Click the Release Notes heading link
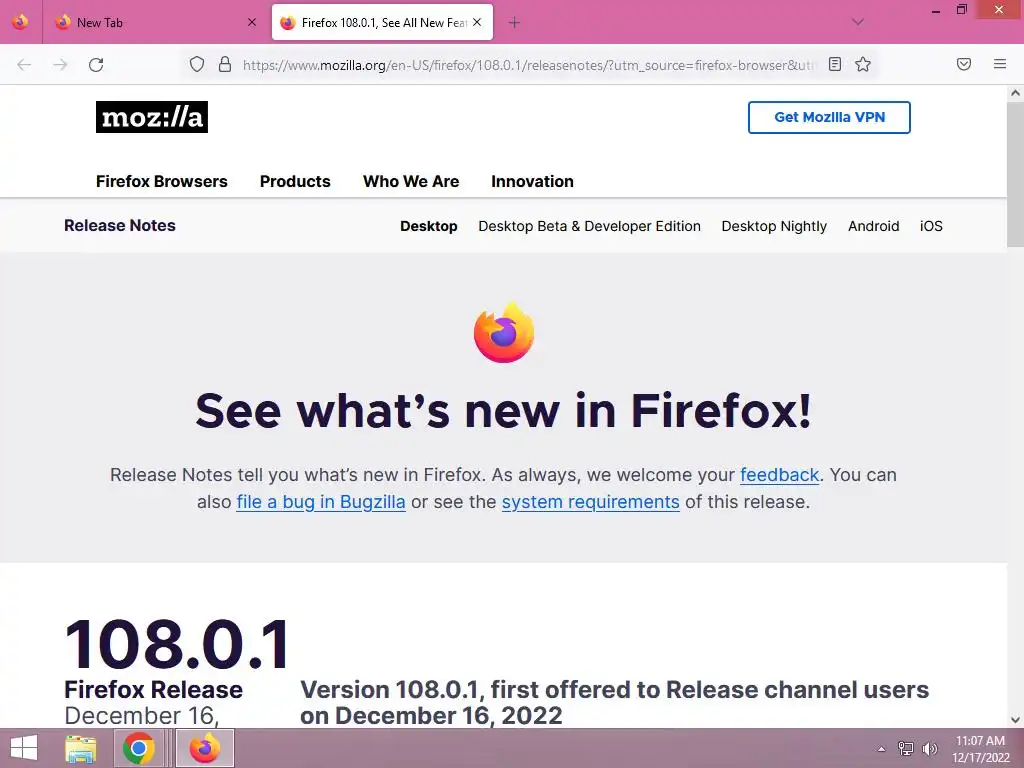Image resolution: width=1024 pixels, height=768 pixels. click(120, 225)
